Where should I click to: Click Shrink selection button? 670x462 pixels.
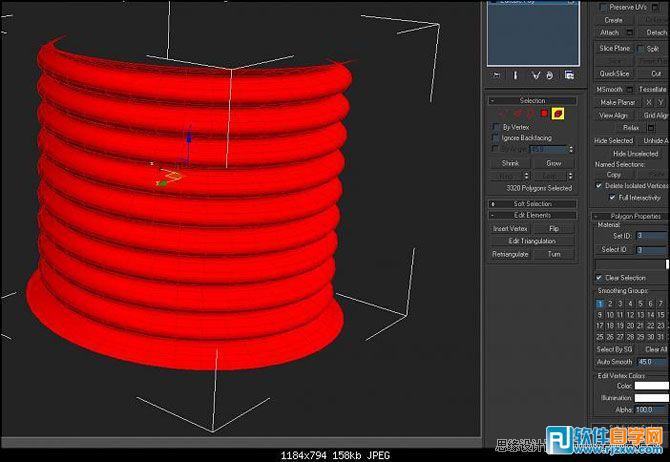point(510,163)
